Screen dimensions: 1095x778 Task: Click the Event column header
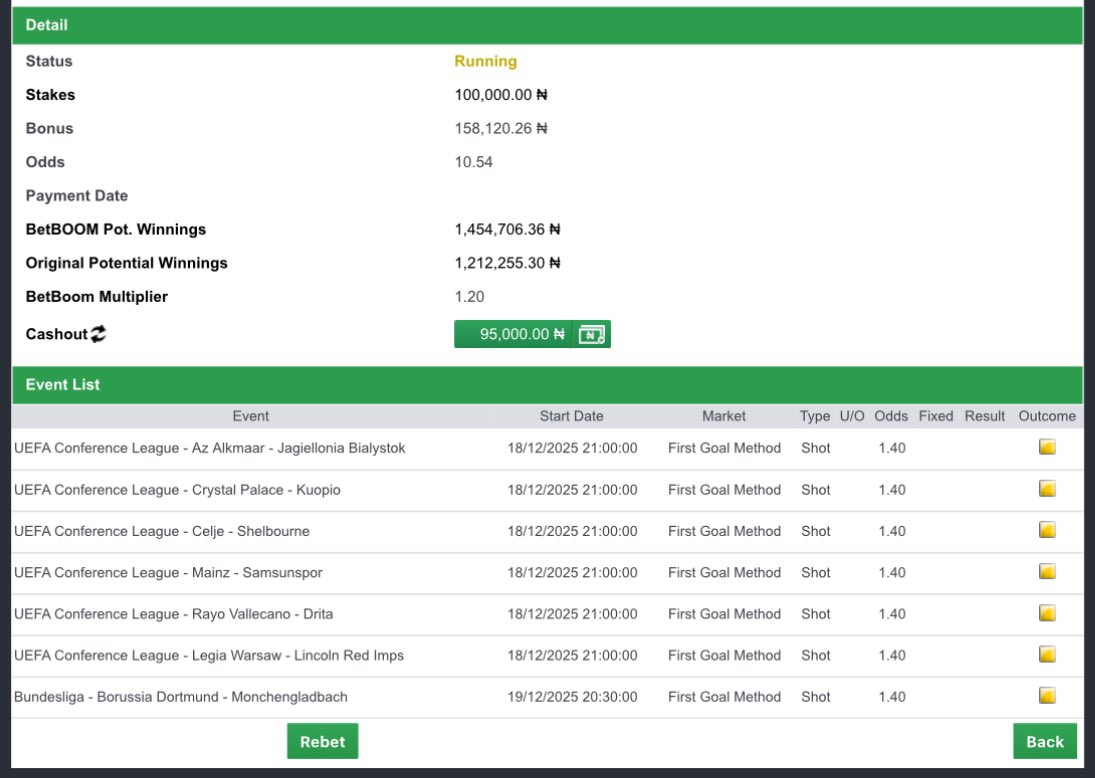pyautogui.click(x=250, y=415)
